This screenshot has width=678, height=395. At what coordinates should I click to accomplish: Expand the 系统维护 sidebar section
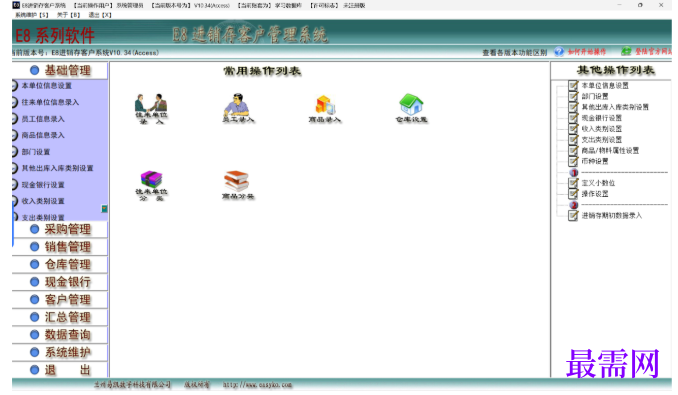[60, 352]
